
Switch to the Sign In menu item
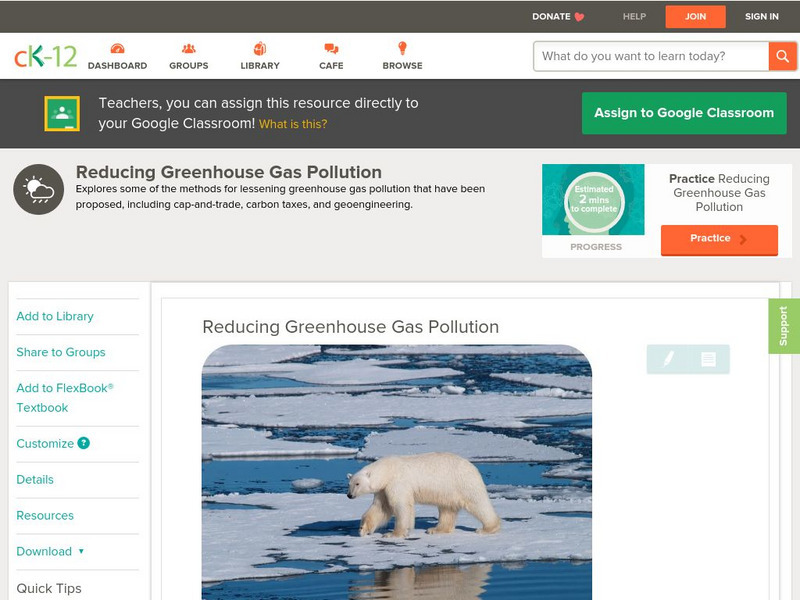coord(761,16)
